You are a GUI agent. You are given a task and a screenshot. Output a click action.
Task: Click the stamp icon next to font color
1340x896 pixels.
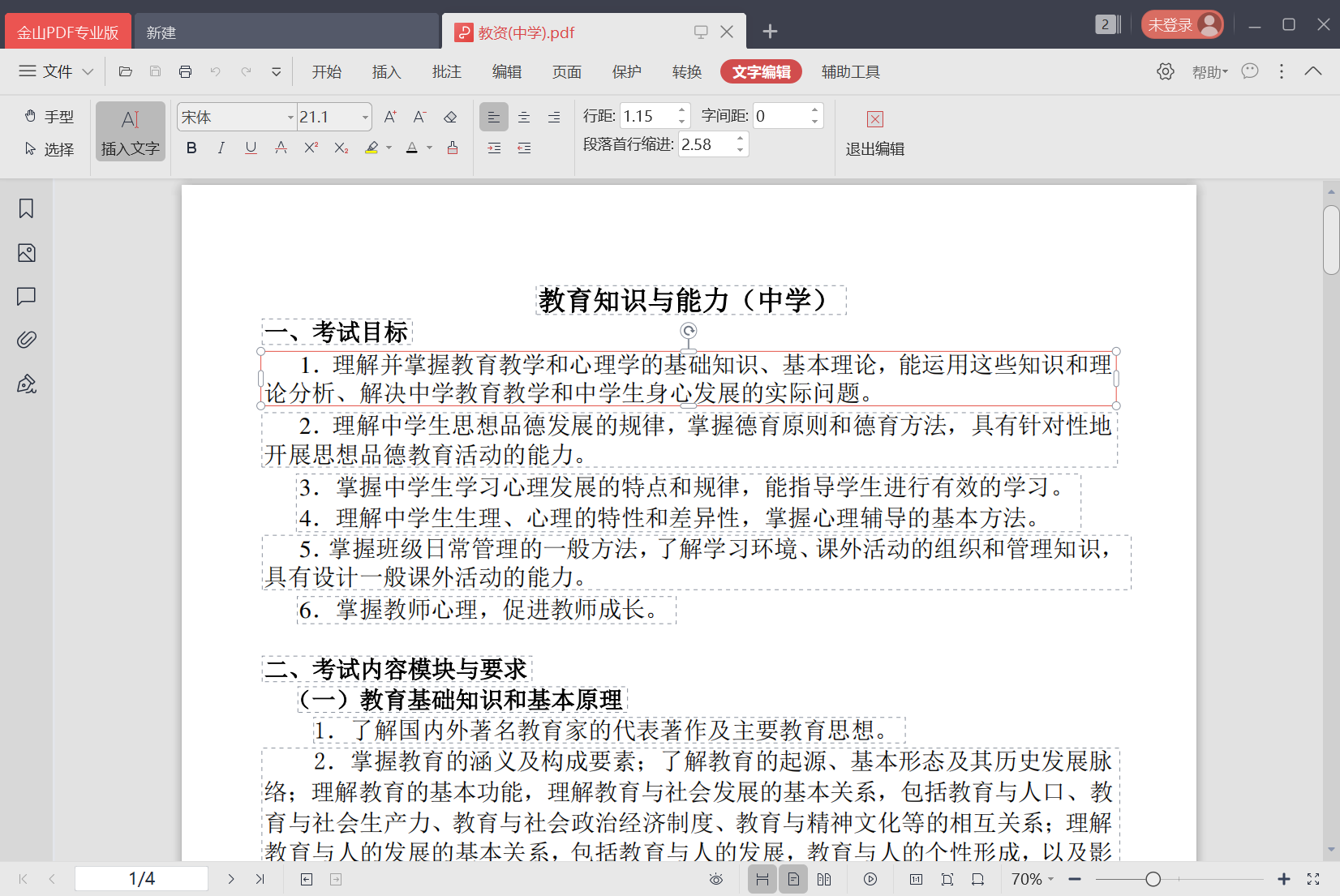coord(453,148)
